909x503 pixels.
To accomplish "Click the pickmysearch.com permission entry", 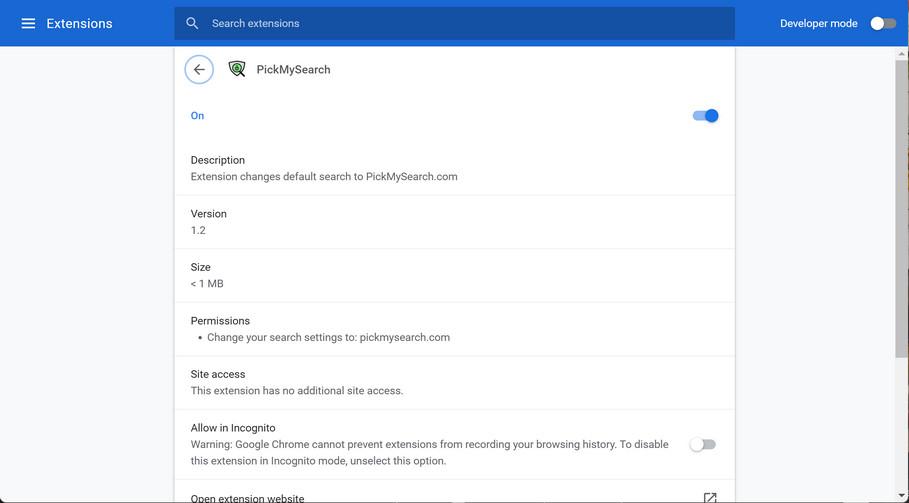I will pyautogui.click(x=328, y=337).
